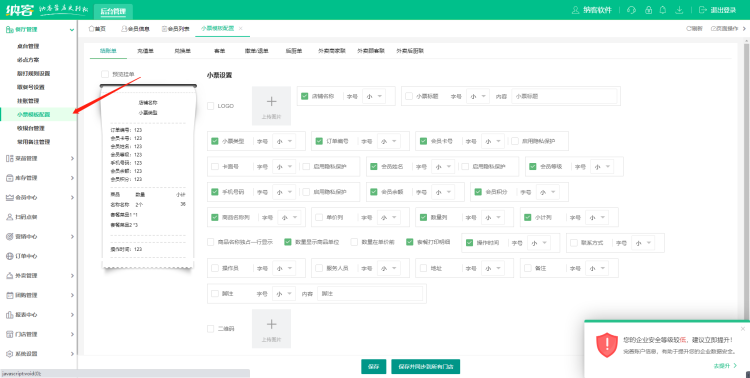Toggle the LOGO checkbox
The width and height of the screenshot is (750, 378).
210,106
